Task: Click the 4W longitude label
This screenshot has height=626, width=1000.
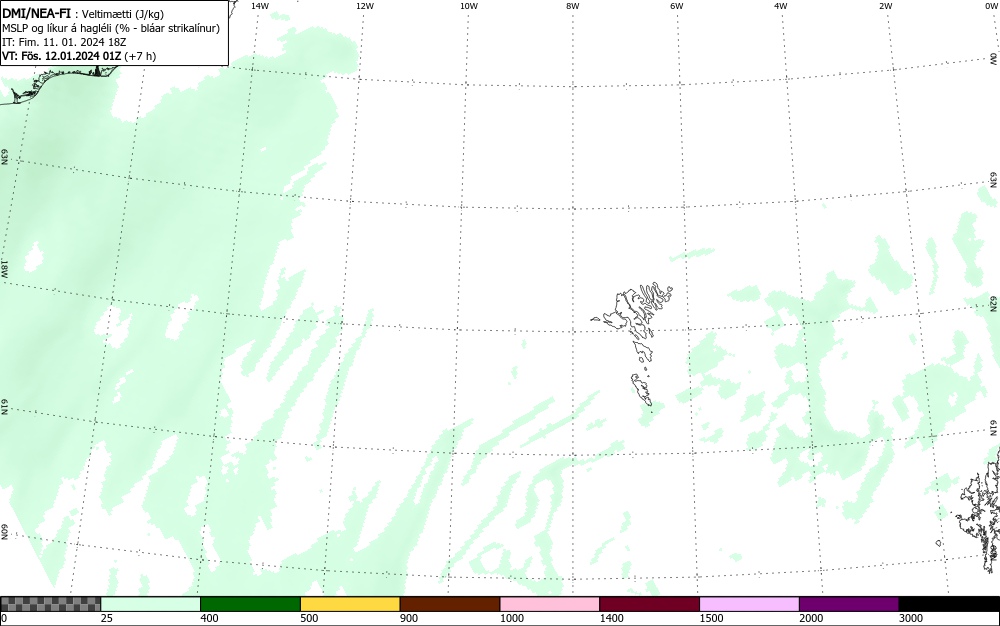Action: coord(781,6)
